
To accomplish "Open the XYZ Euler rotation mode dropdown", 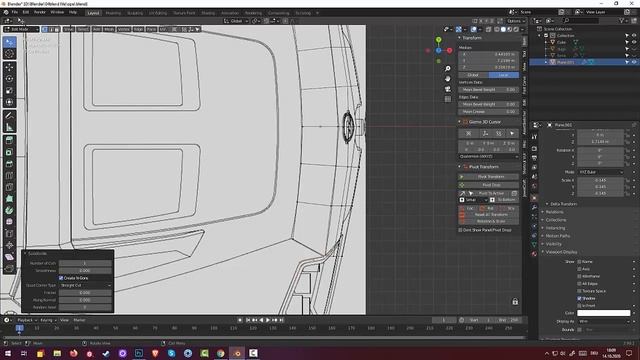I will click(x=601, y=172).
